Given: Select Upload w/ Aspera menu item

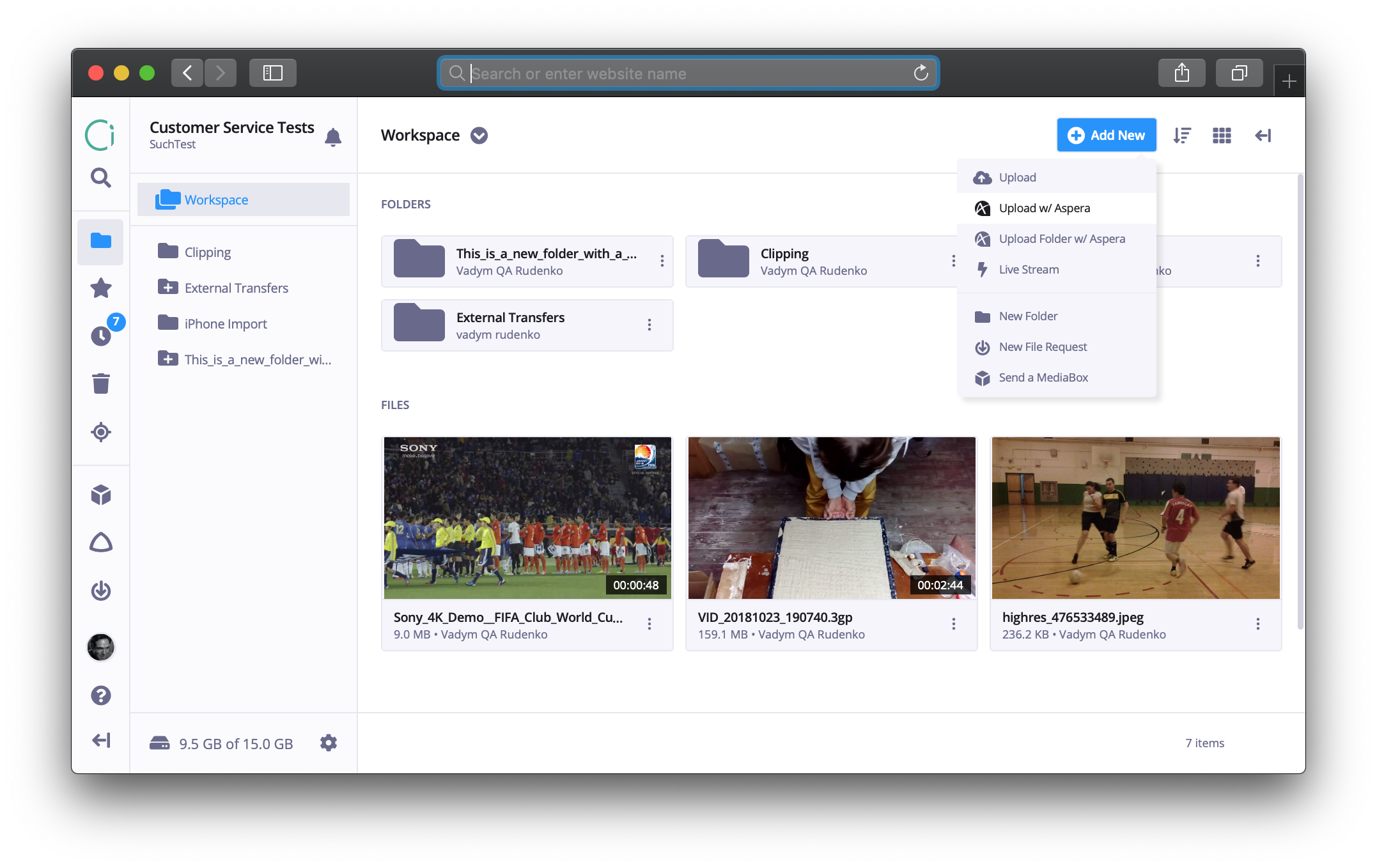Looking at the screenshot, I should pyautogui.click(x=1057, y=208).
